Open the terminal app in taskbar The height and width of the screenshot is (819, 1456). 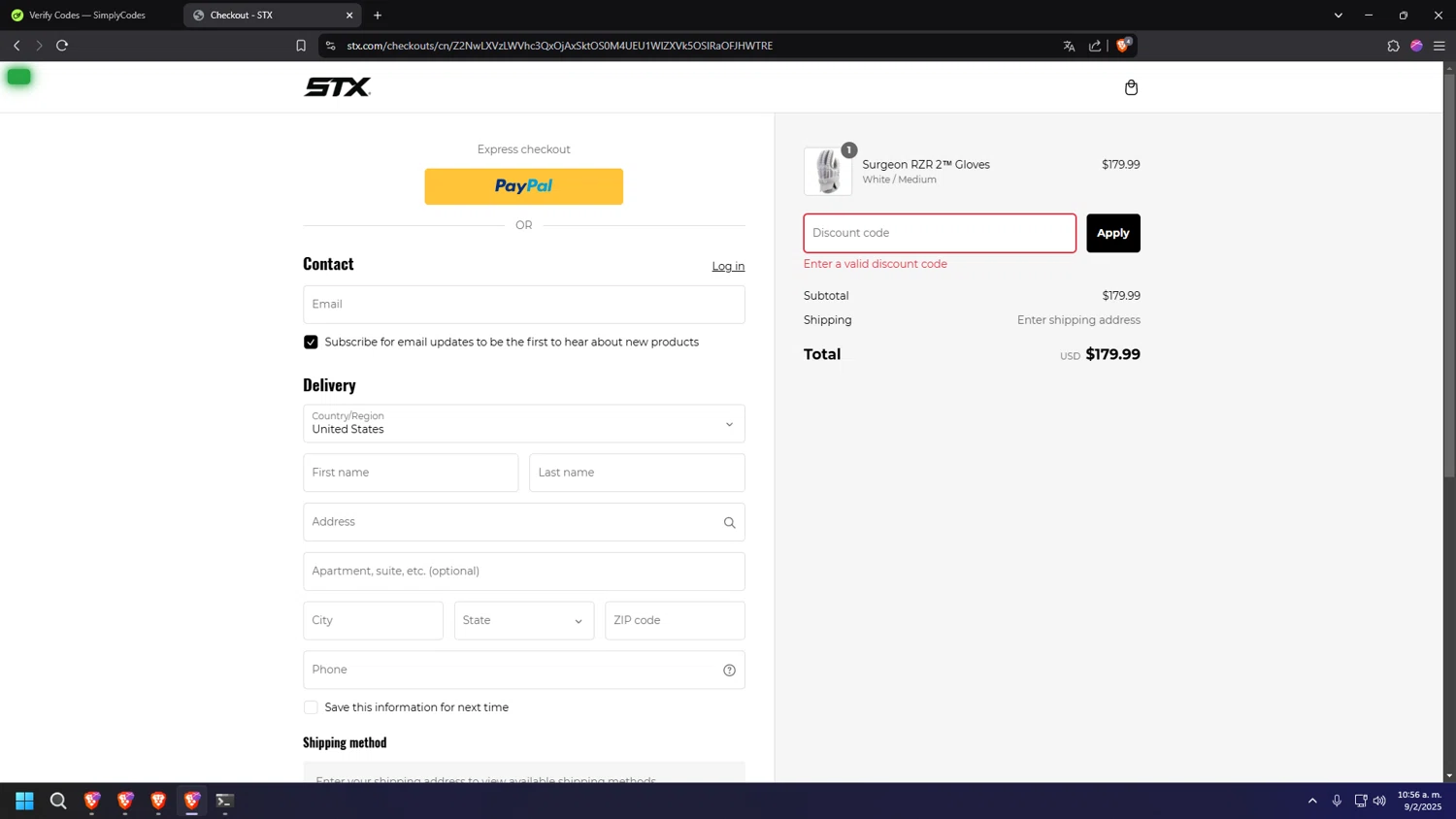pyautogui.click(x=224, y=801)
